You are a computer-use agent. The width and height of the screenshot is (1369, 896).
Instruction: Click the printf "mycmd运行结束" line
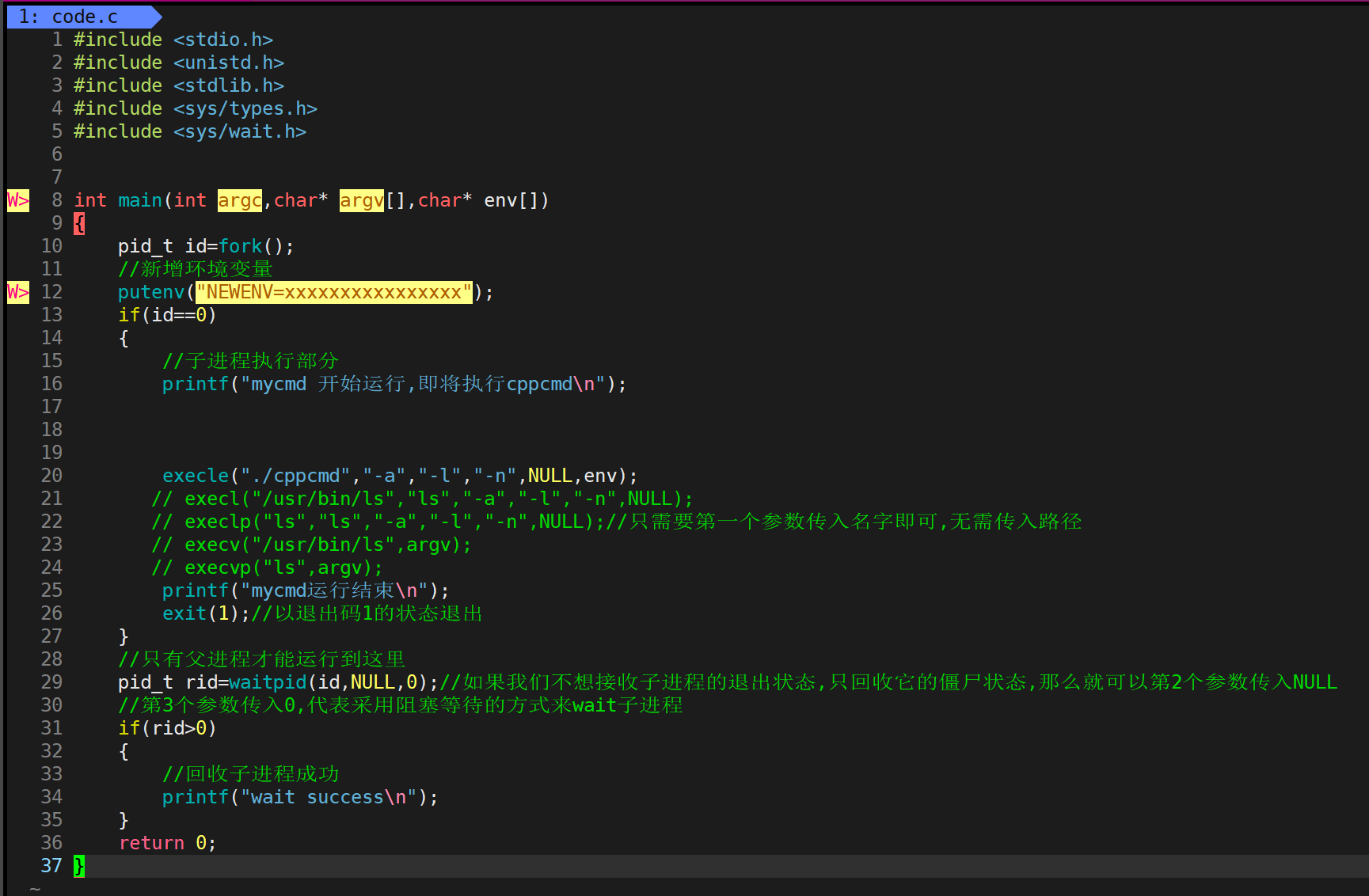pyautogui.click(x=306, y=590)
